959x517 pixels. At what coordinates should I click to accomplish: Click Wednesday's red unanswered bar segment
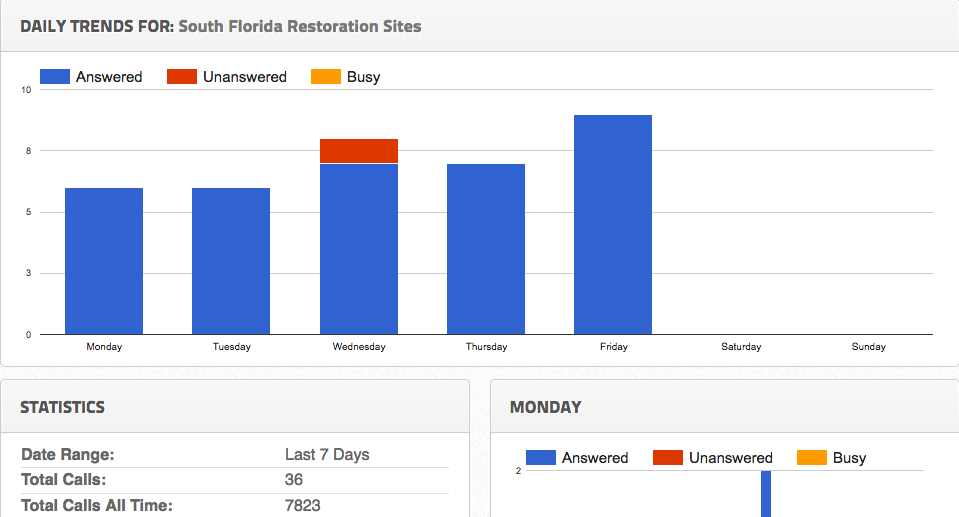click(x=359, y=151)
